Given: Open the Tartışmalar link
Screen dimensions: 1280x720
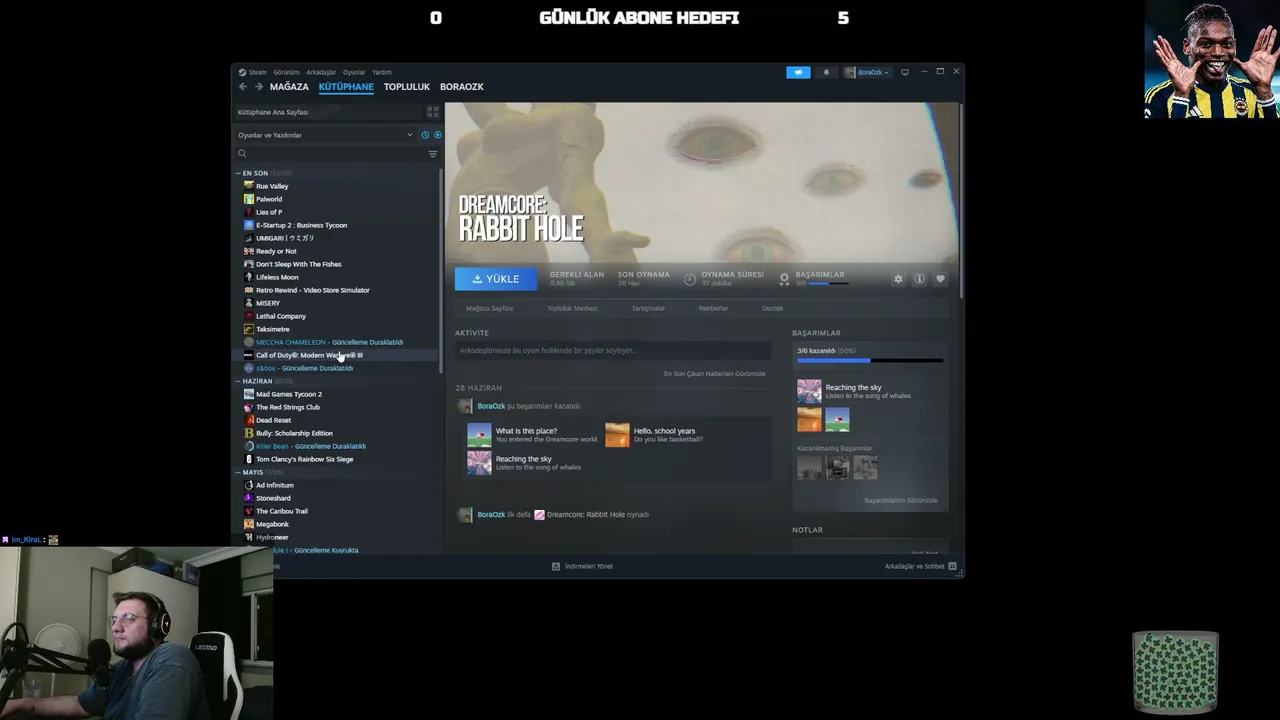Looking at the screenshot, I should (x=648, y=308).
